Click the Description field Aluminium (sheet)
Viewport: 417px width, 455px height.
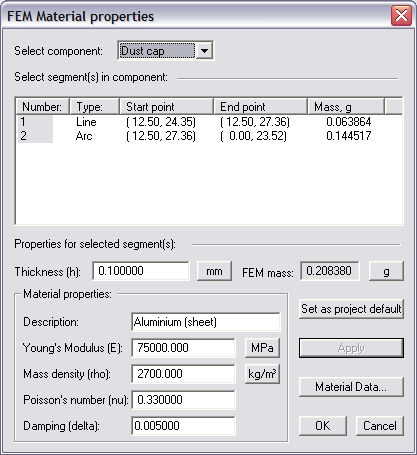[206, 322]
